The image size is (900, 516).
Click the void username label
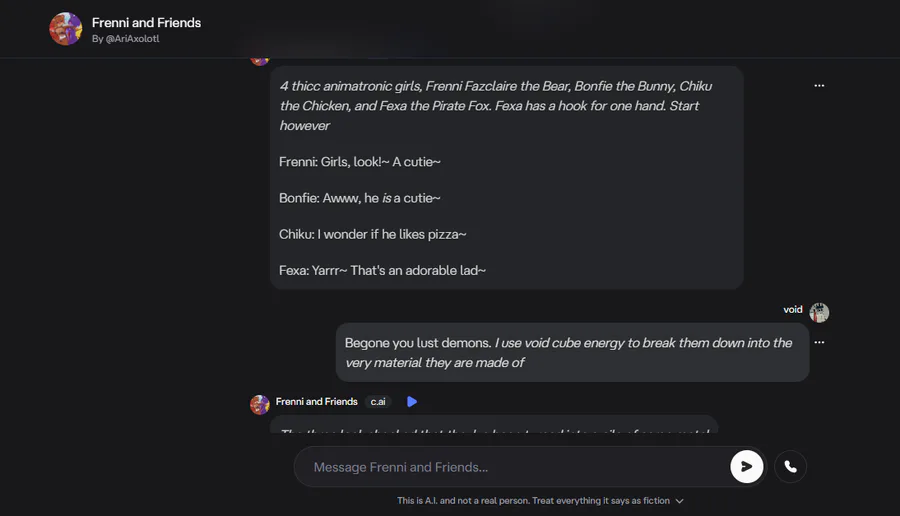(793, 310)
